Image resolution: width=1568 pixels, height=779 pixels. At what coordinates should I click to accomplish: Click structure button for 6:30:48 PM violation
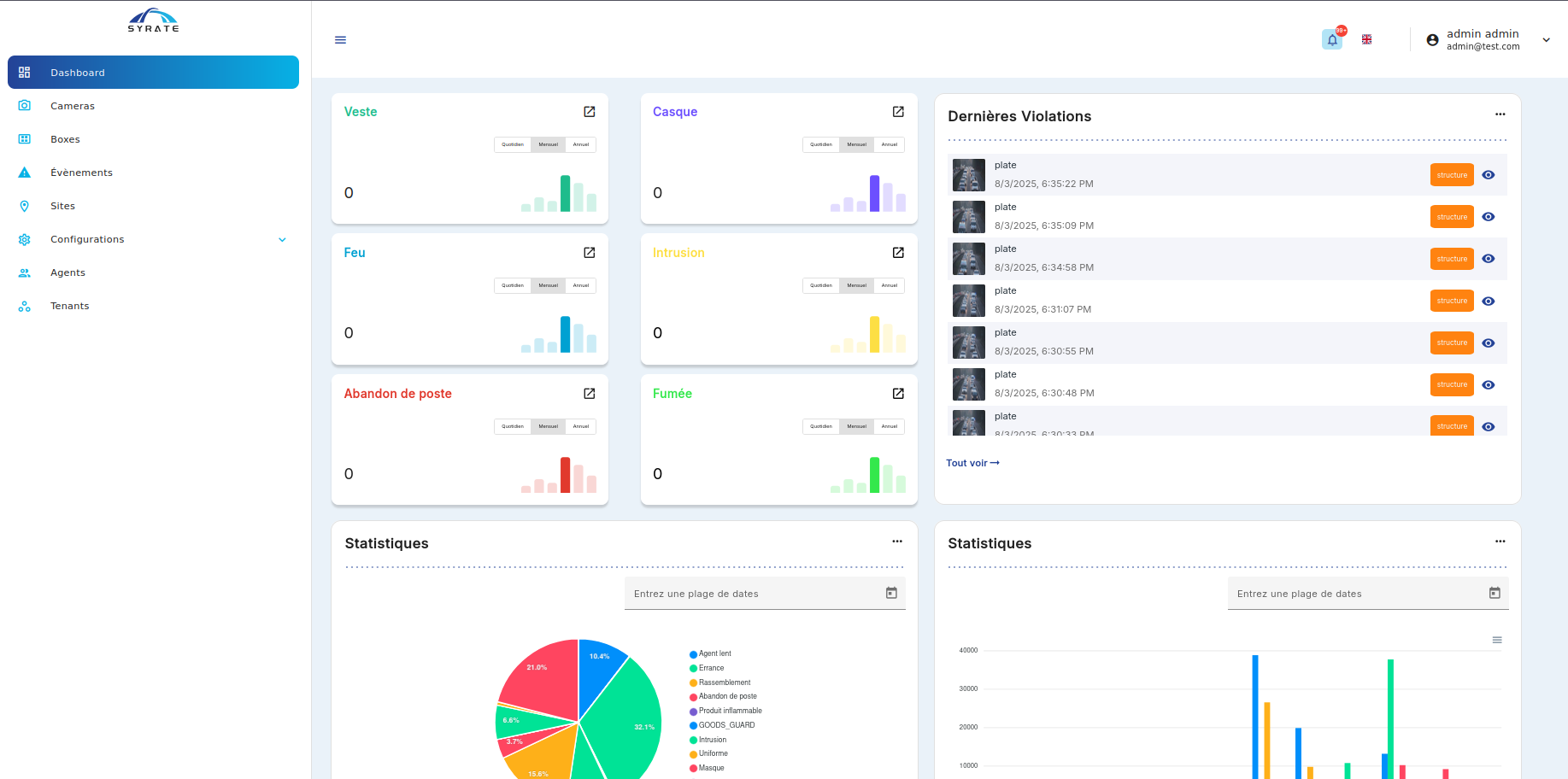[1452, 384]
